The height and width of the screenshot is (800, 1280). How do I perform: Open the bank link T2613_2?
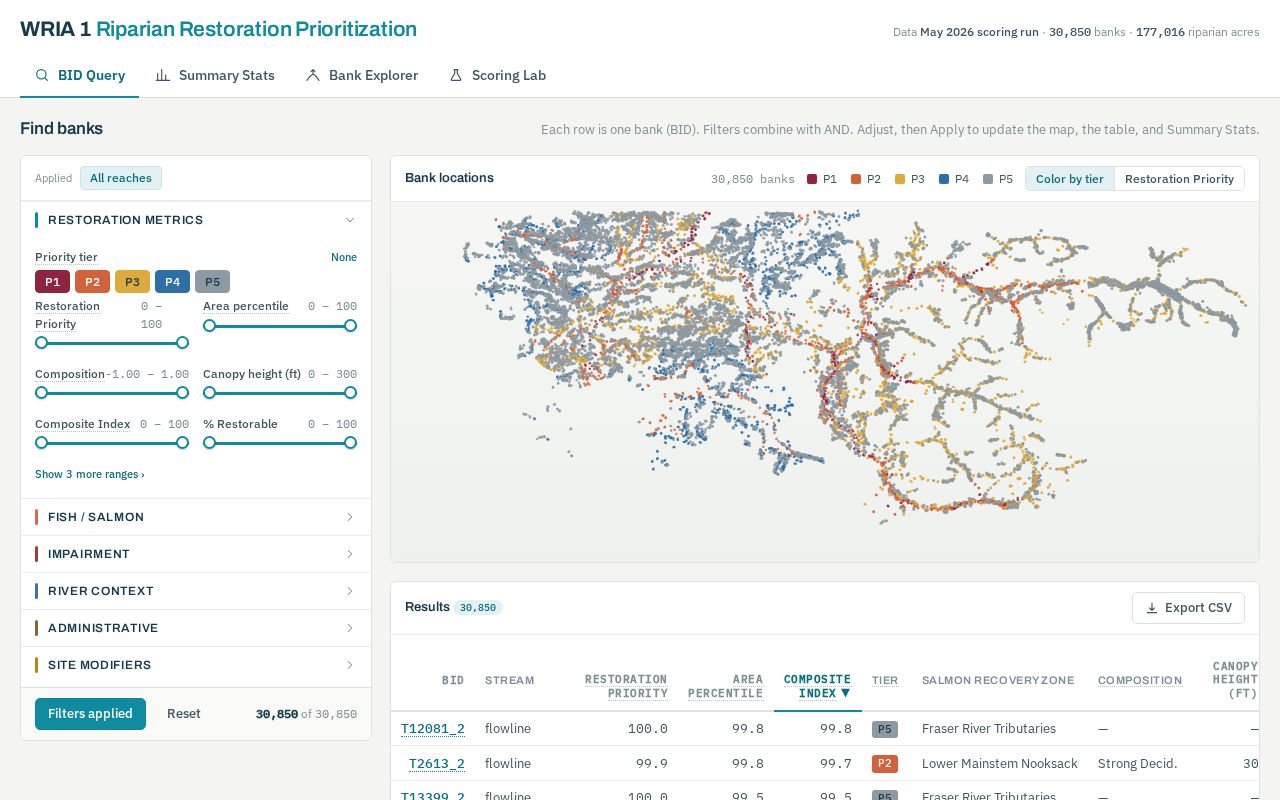437,764
